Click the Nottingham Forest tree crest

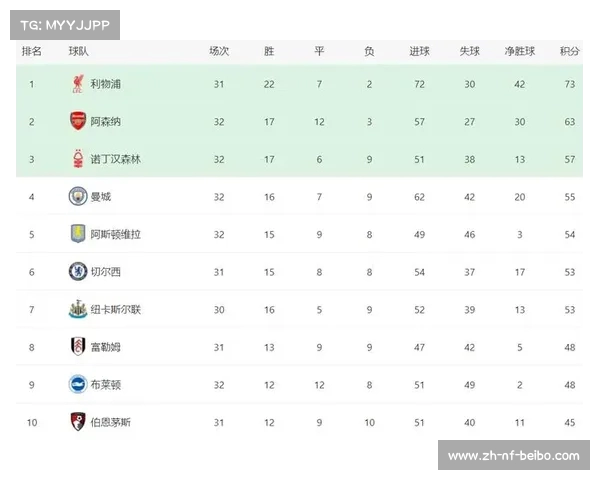(78, 159)
